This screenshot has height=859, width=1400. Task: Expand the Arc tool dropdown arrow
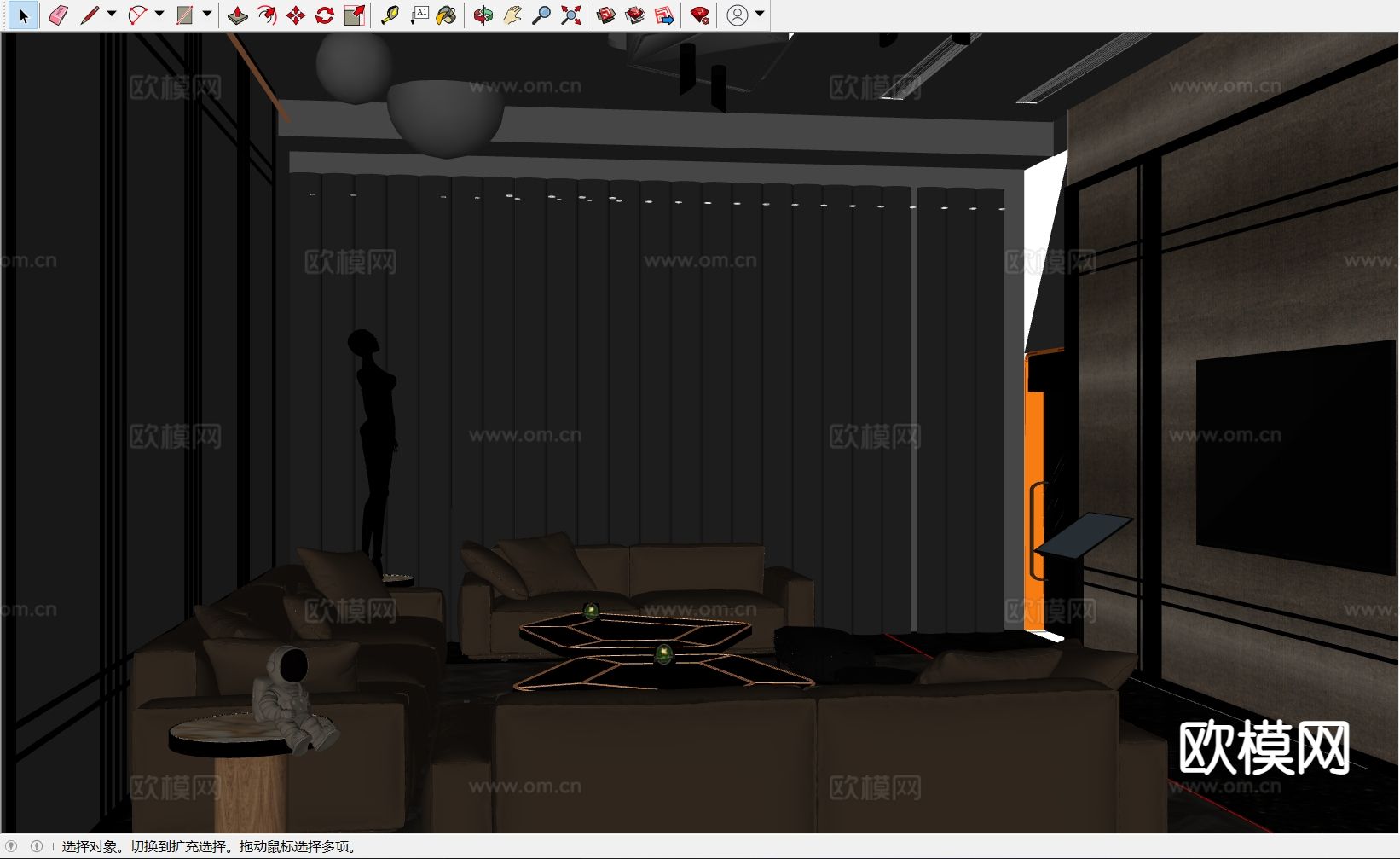[159, 15]
